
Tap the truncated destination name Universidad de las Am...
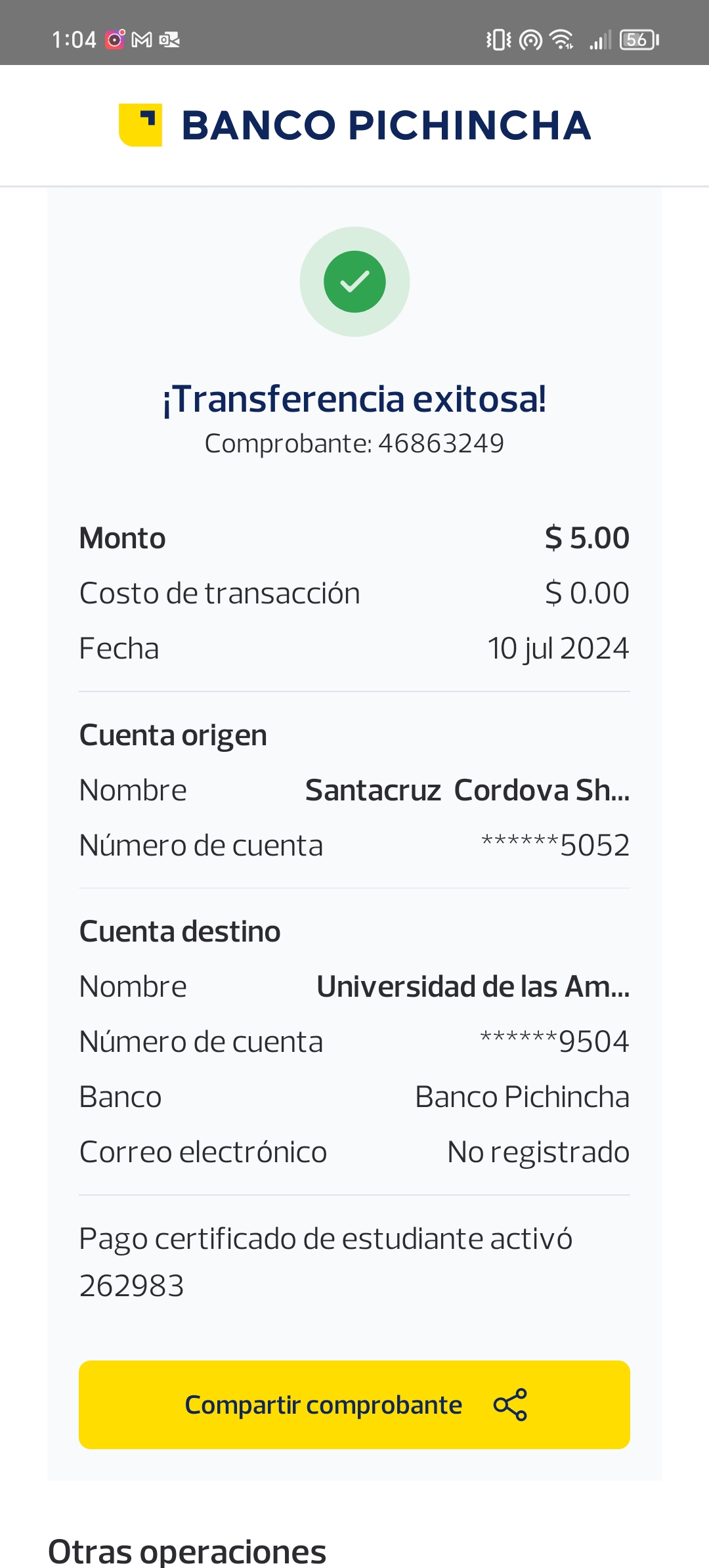(x=473, y=986)
